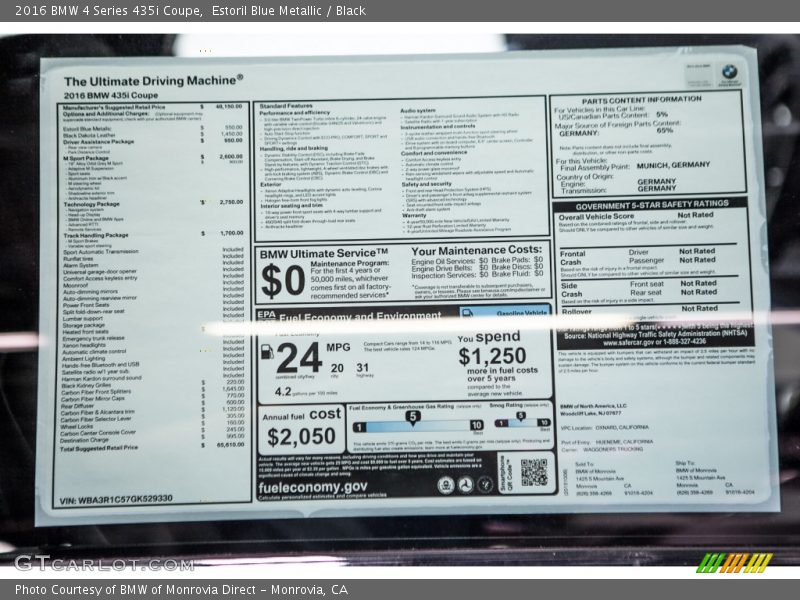Image resolution: width=800 pixels, height=600 pixels.
Task: Expand the M Sport Package options list
Action: point(88,156)
